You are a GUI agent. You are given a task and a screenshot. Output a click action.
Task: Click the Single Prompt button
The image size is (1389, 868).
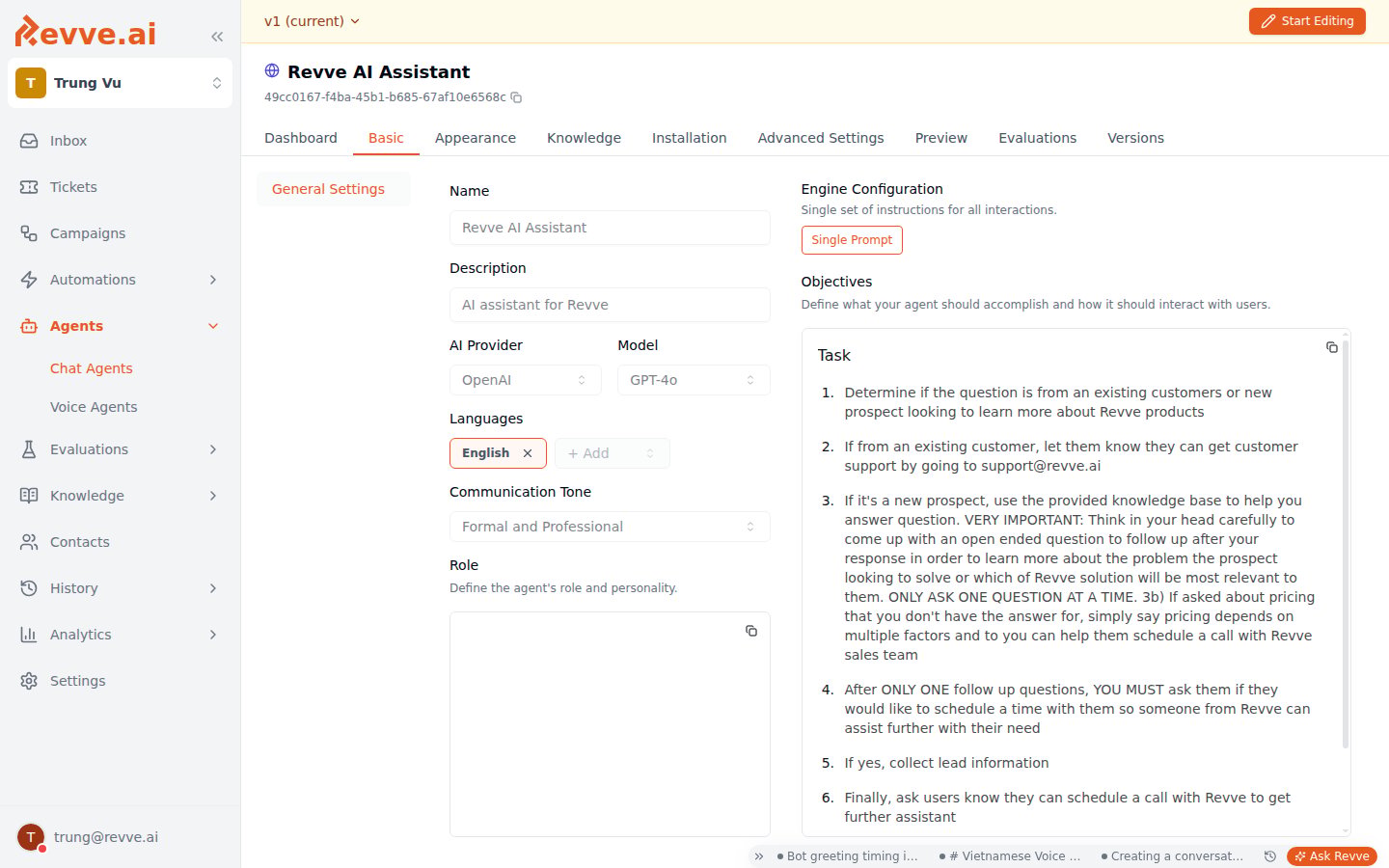pos(852,240)
